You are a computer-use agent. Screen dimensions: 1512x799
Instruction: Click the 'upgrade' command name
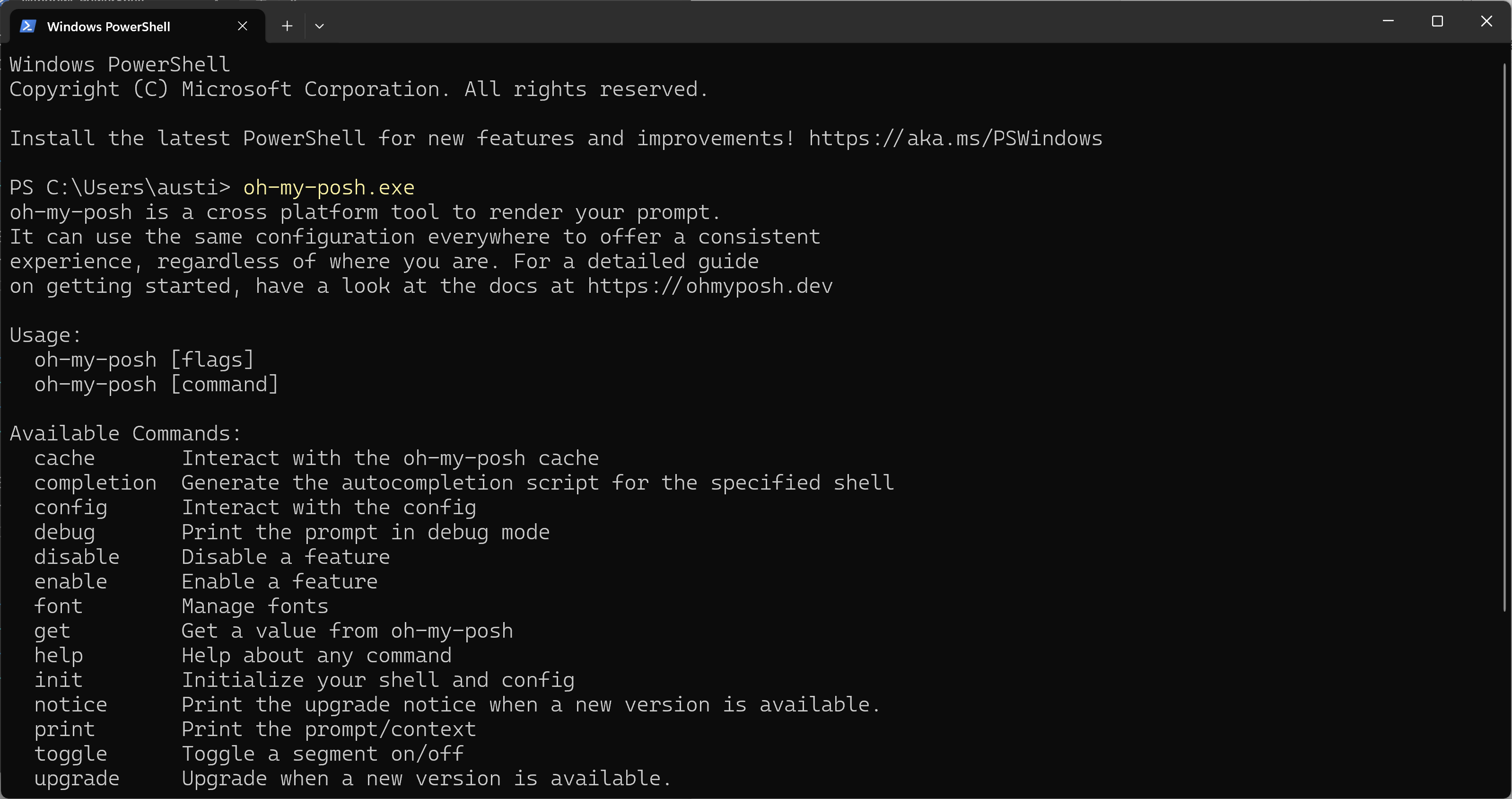pos(76,779)
